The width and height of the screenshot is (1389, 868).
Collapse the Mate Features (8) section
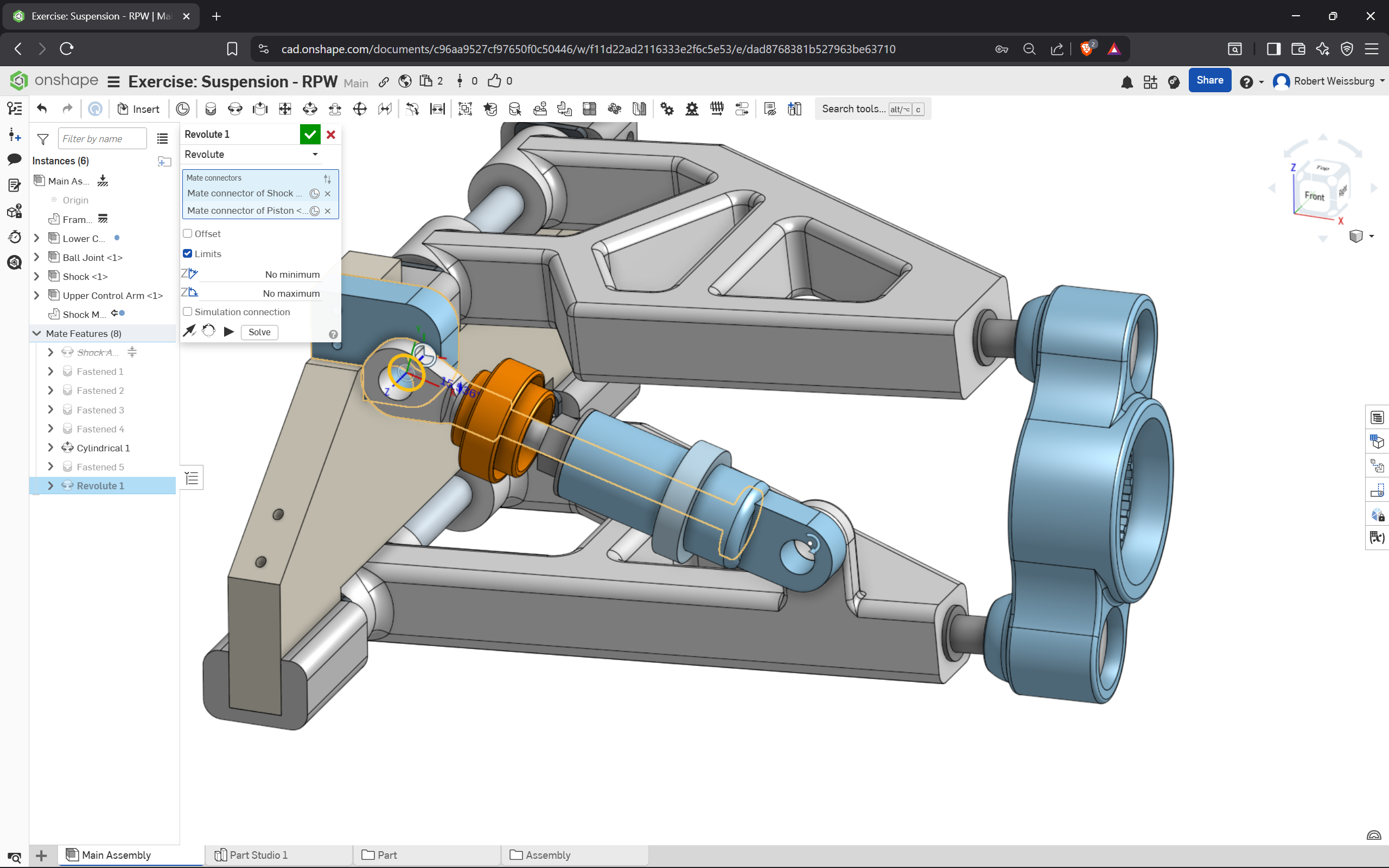(x=37, y=334)
